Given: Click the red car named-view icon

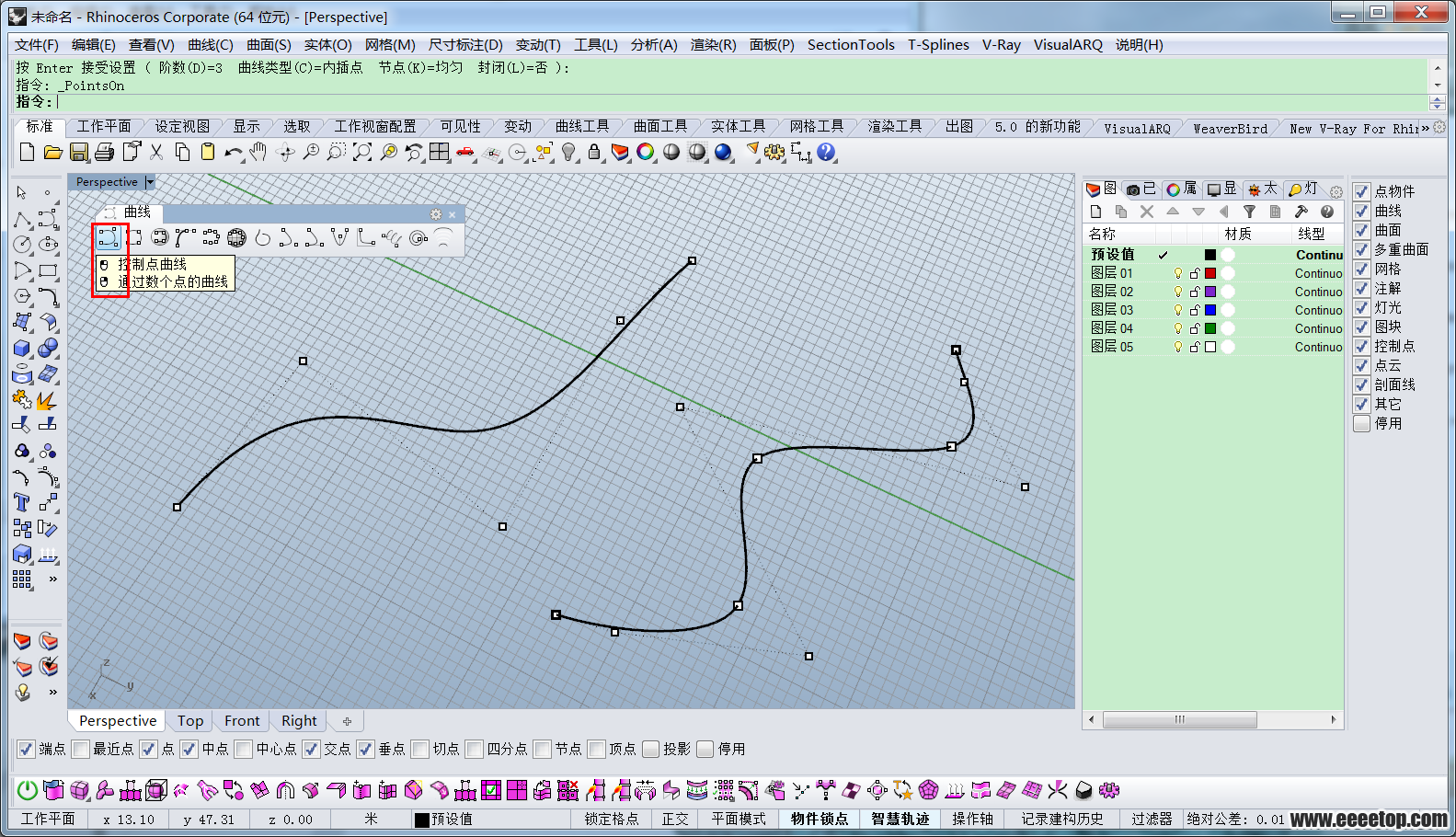Looking at the screenshot, I should (465, 153).
